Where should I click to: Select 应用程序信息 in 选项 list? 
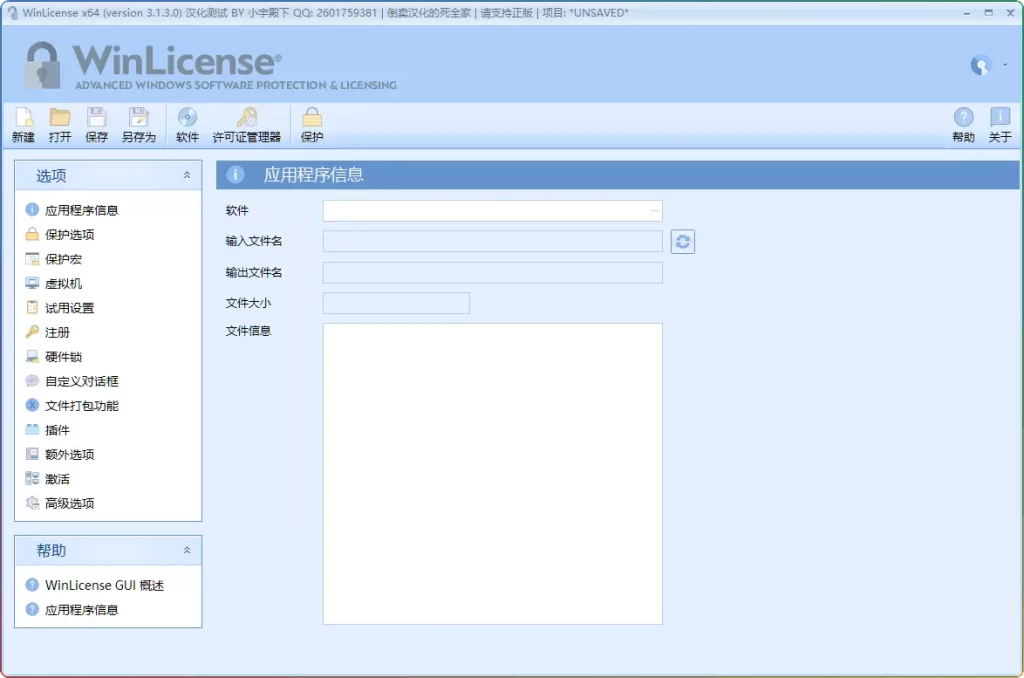(72, 210)
